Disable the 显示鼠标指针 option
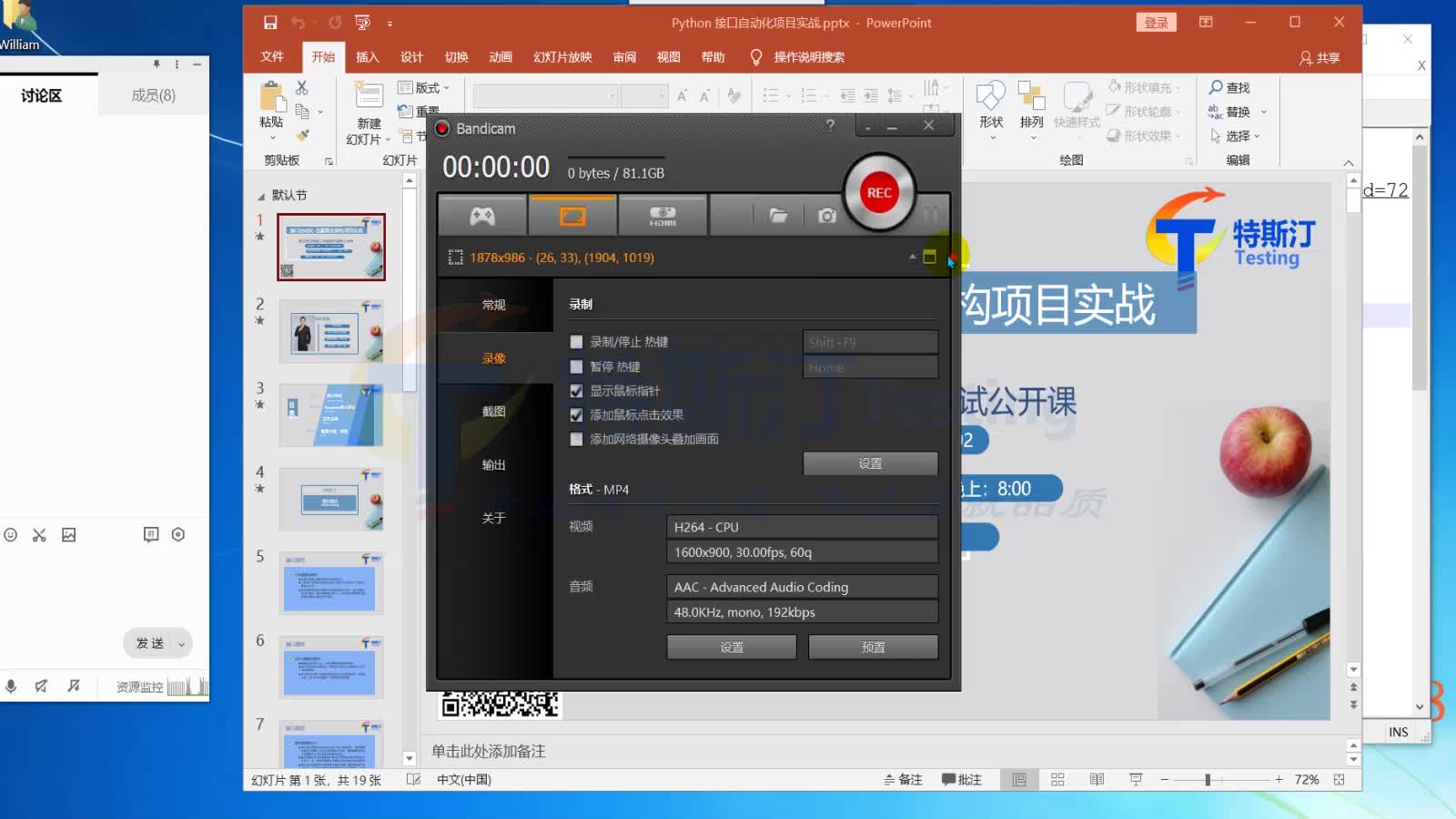The image size is (1456, 819). pos(577,390)
